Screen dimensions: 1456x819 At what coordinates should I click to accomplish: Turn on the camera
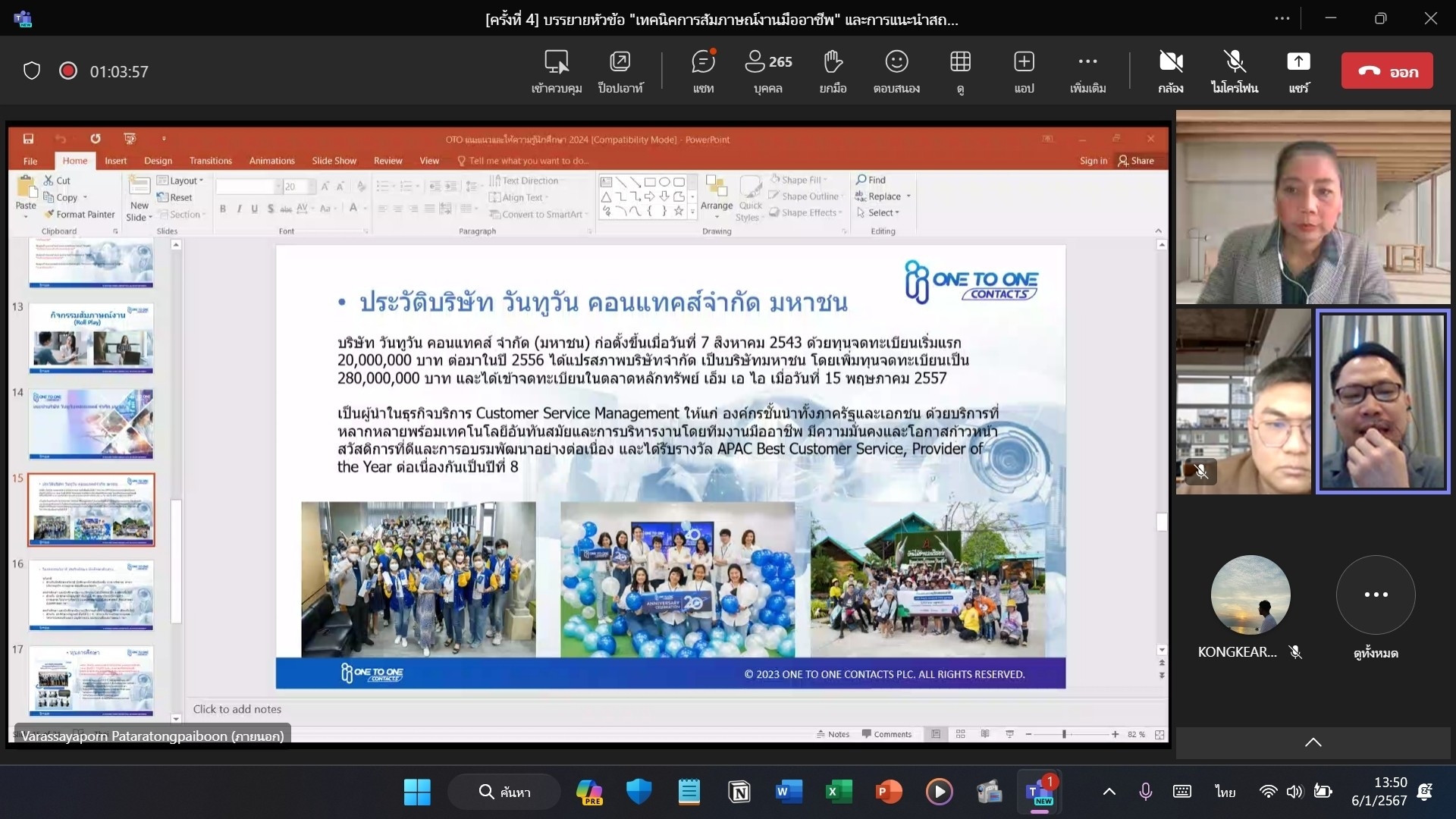(x=1171, y=71)
